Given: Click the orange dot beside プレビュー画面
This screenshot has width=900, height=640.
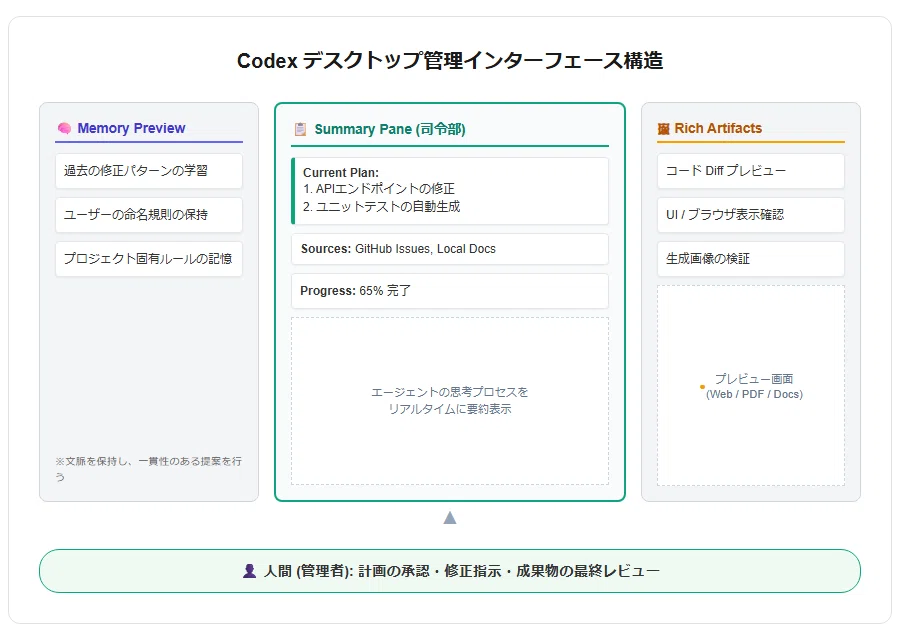Looking at the screenshot, I should (702, 387).
